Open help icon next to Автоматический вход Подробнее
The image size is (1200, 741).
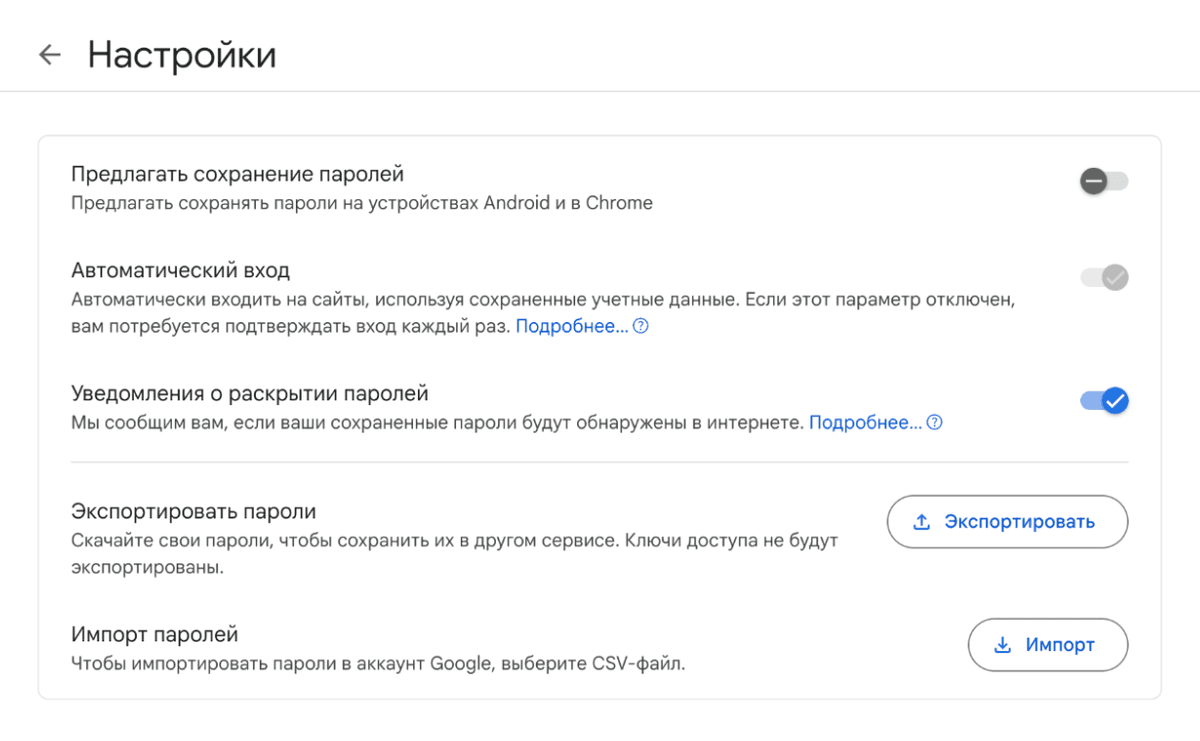640,325
